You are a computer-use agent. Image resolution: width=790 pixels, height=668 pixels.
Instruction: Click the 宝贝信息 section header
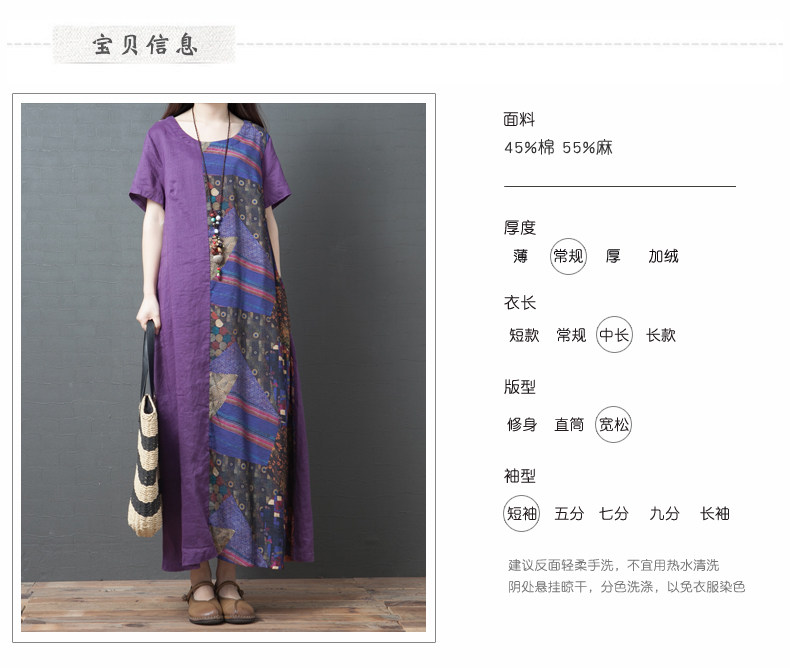point(144,45)
